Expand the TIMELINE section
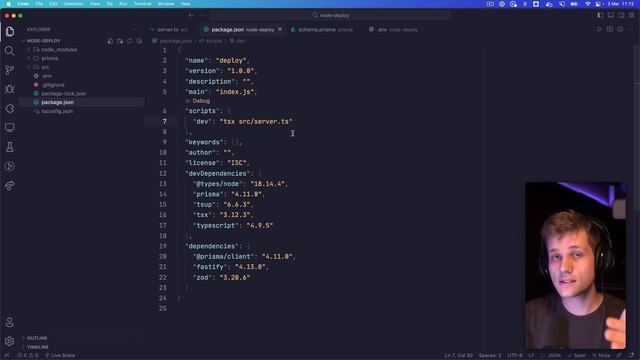Image resolution: width=640 pixels, height=360 pixels. pyautogui.click(x=38, y=347)
